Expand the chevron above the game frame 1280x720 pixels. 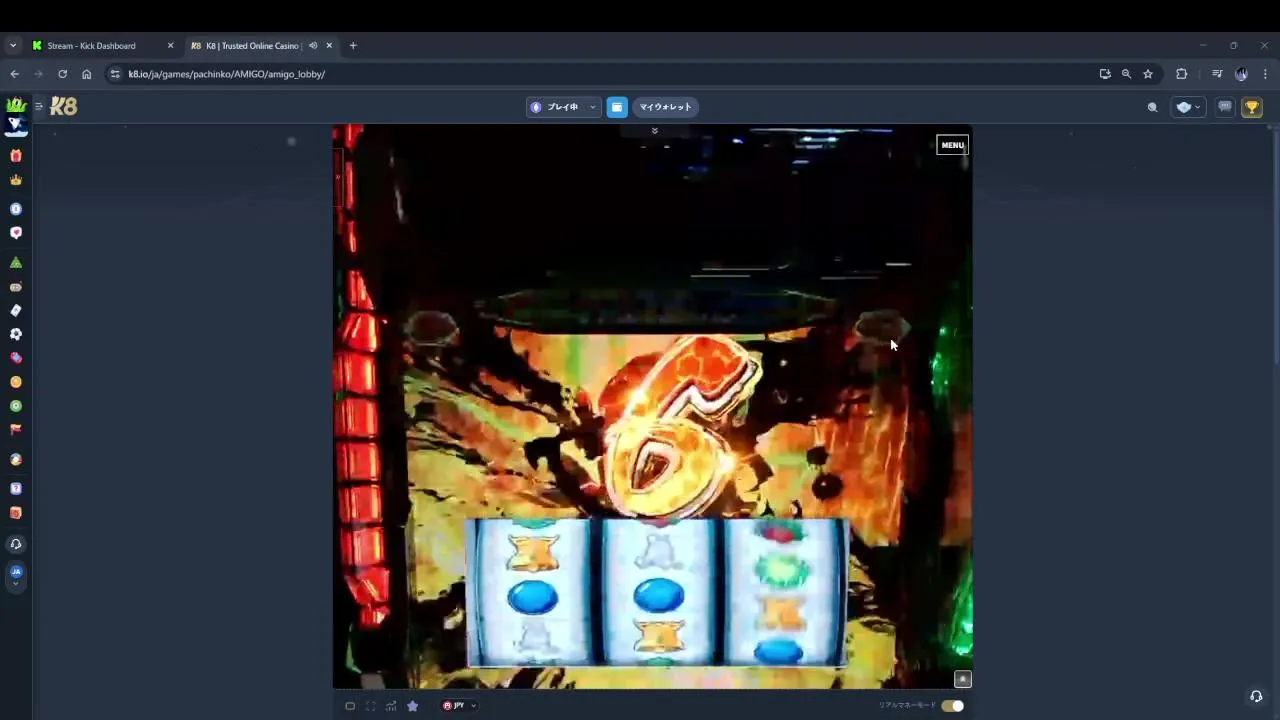click(x=655, y=131)
